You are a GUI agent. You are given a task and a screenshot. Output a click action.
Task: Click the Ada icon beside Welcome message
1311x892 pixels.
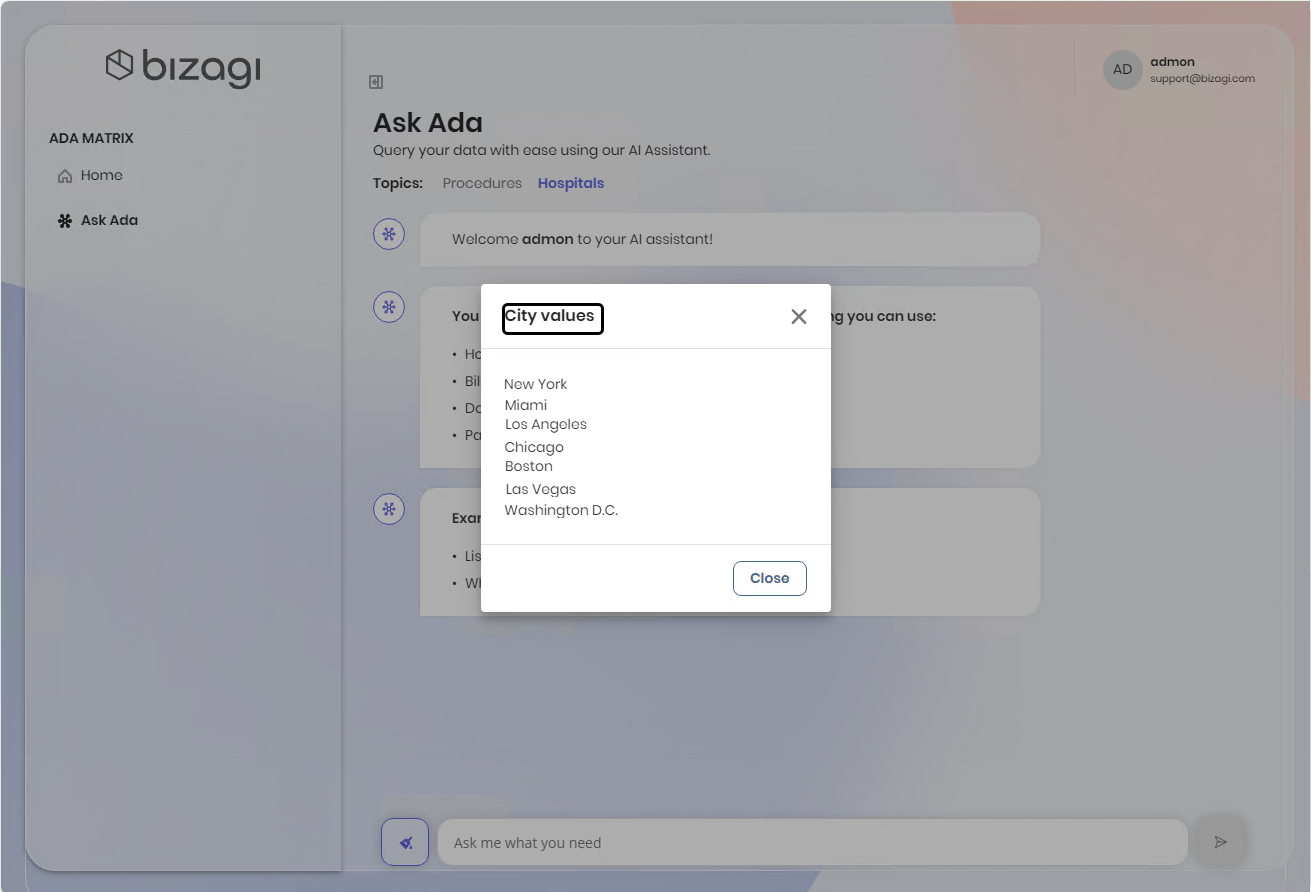click(389, 235)
